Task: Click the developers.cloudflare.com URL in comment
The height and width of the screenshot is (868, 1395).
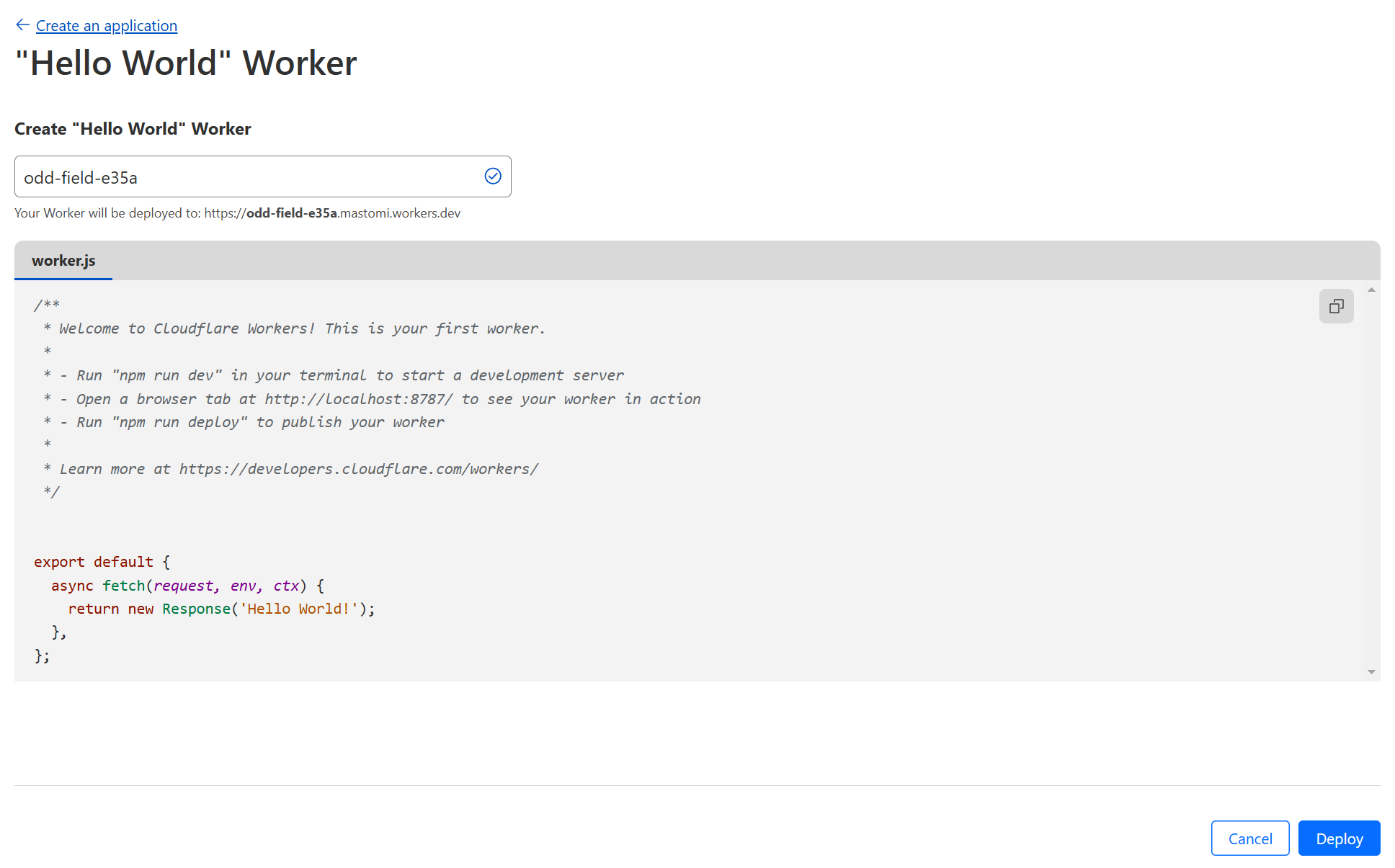Action: click(x=358, y=469)
